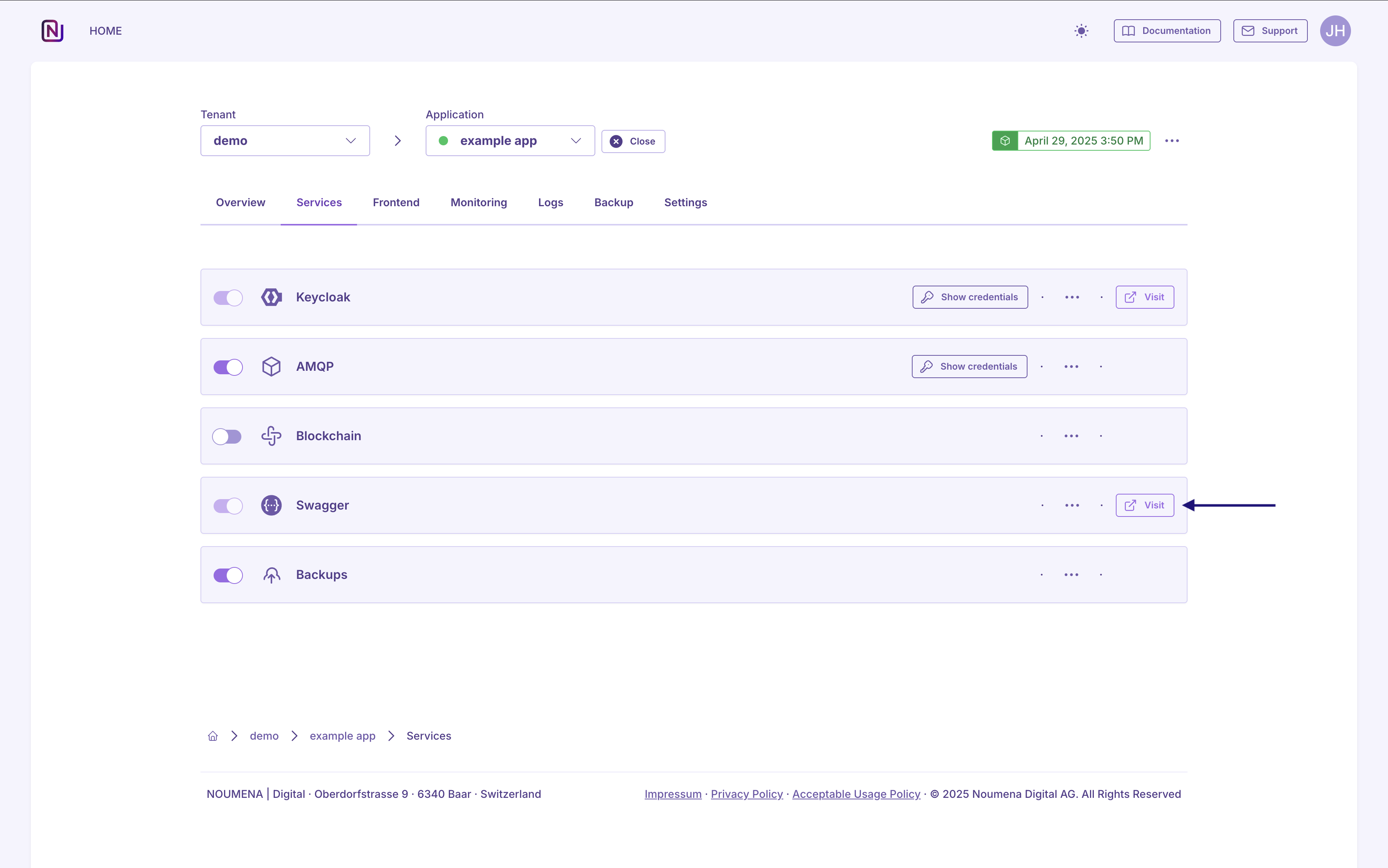Switch to the Monitoring tab
Image resolution: width=1388 pixels, height=868 pixels.
point(478,203)
